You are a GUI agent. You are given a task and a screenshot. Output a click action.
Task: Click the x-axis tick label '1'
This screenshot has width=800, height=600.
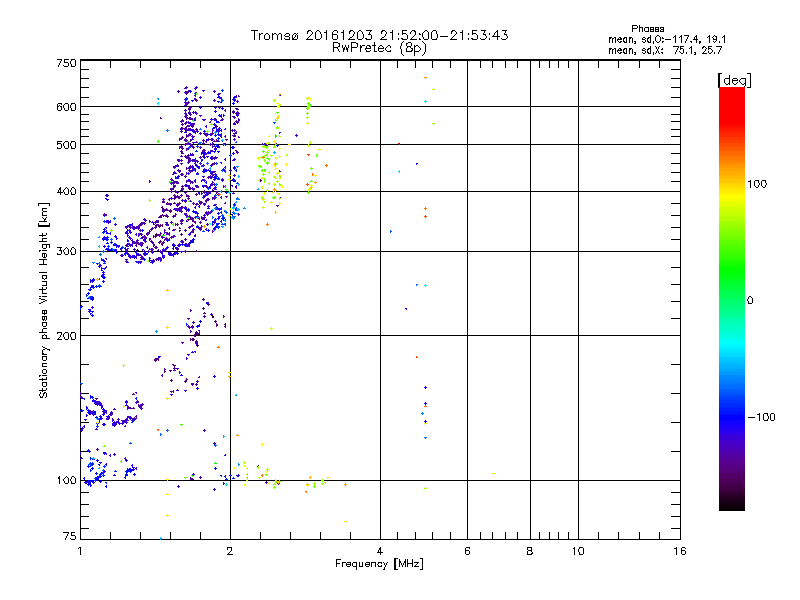[80, 551]
